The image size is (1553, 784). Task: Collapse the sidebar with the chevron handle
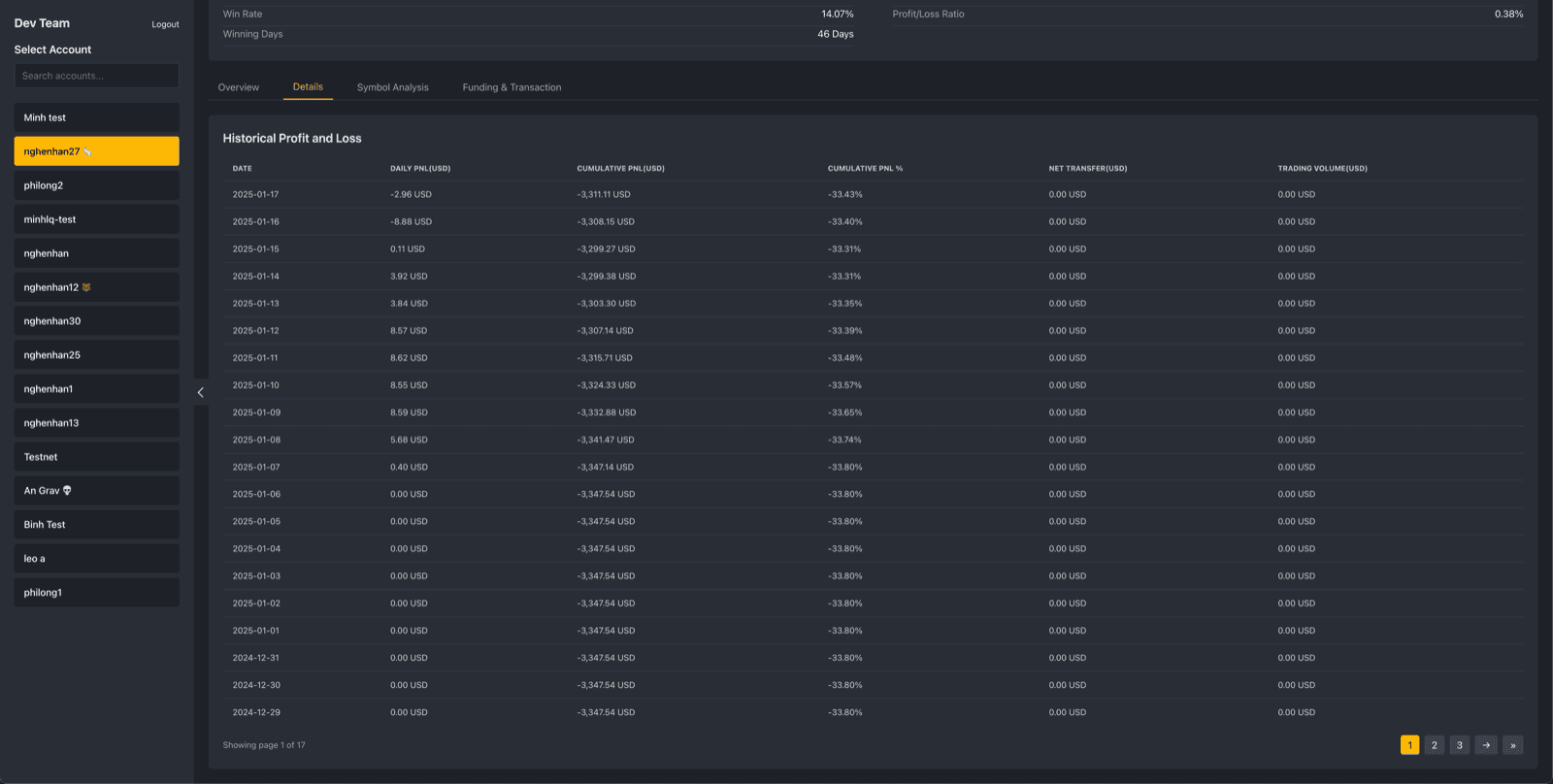click(200, 392)
